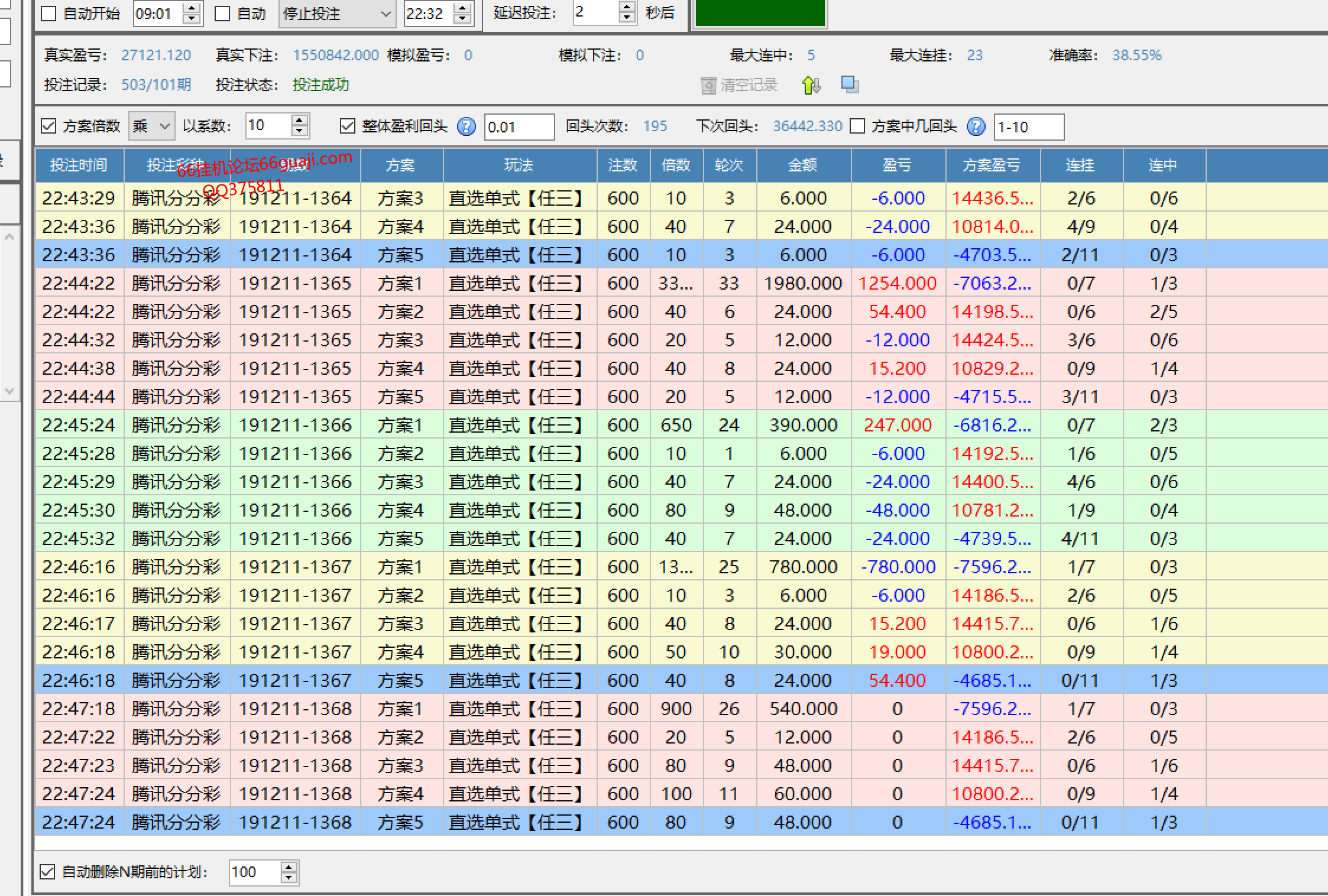
Task: Sort by 方案盈亏 column header
Action: click(x=993, y=165)
